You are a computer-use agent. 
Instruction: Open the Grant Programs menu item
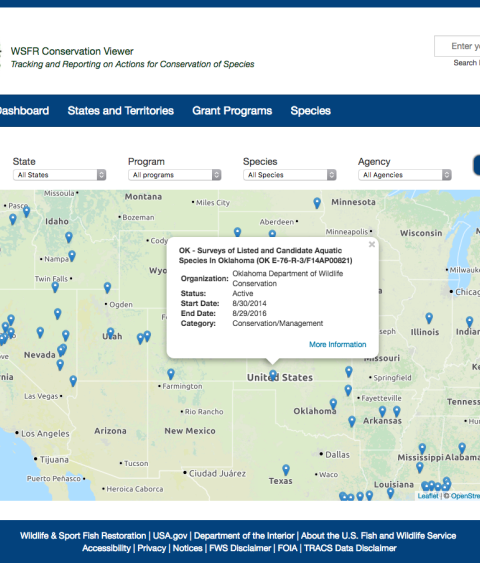pos(232,111)
